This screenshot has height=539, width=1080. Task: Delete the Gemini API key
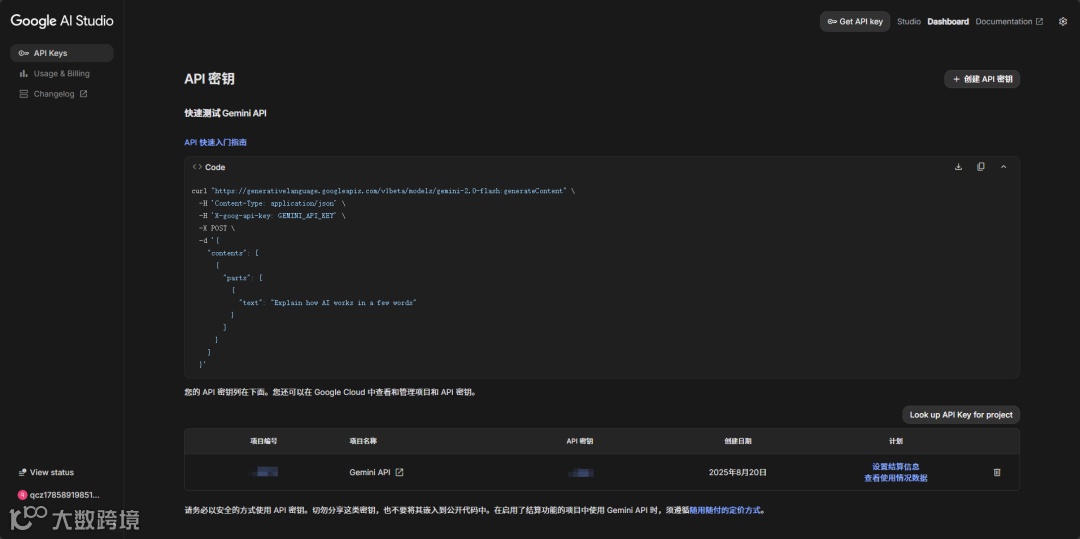pos(997,472)
